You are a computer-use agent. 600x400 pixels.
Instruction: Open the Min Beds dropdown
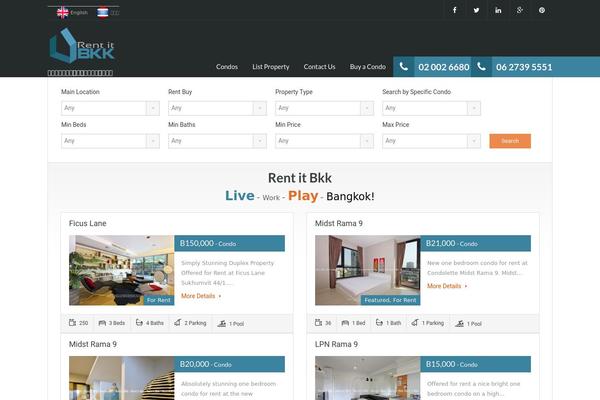click(110, 141)
